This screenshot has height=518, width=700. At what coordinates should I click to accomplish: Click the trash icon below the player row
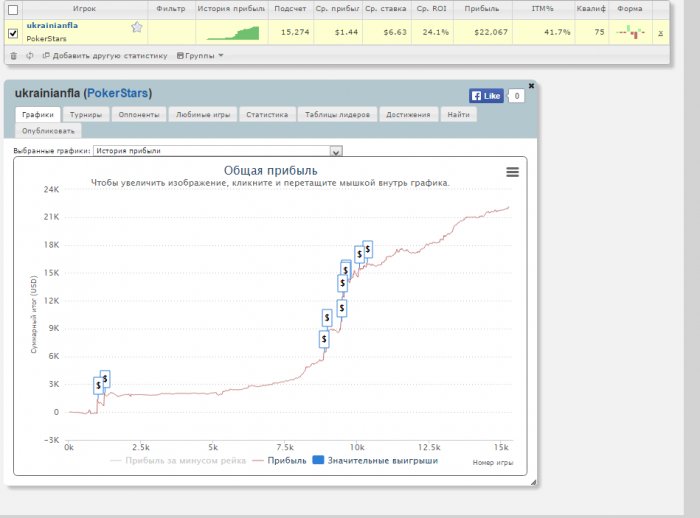(x=13, y=55)
